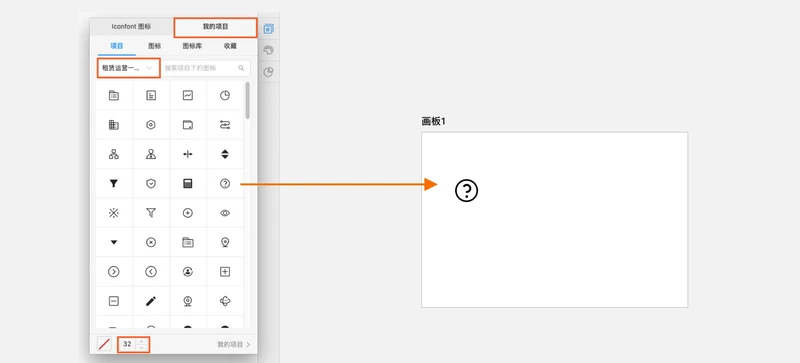Select the circled plus icon
This screenshot has height=363, width=800.
(x=188, y=213)
